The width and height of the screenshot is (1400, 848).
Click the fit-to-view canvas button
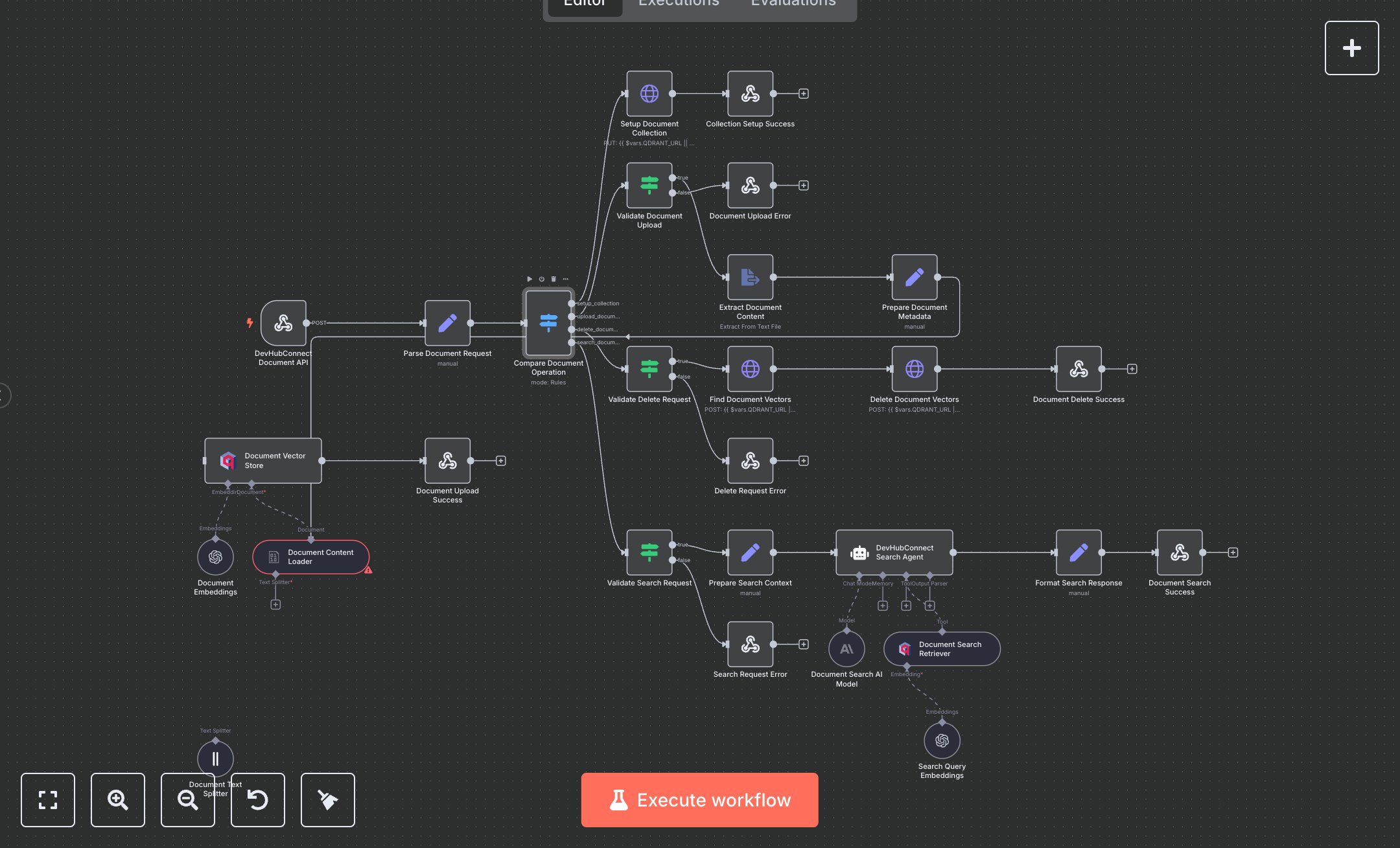[48, 799]
